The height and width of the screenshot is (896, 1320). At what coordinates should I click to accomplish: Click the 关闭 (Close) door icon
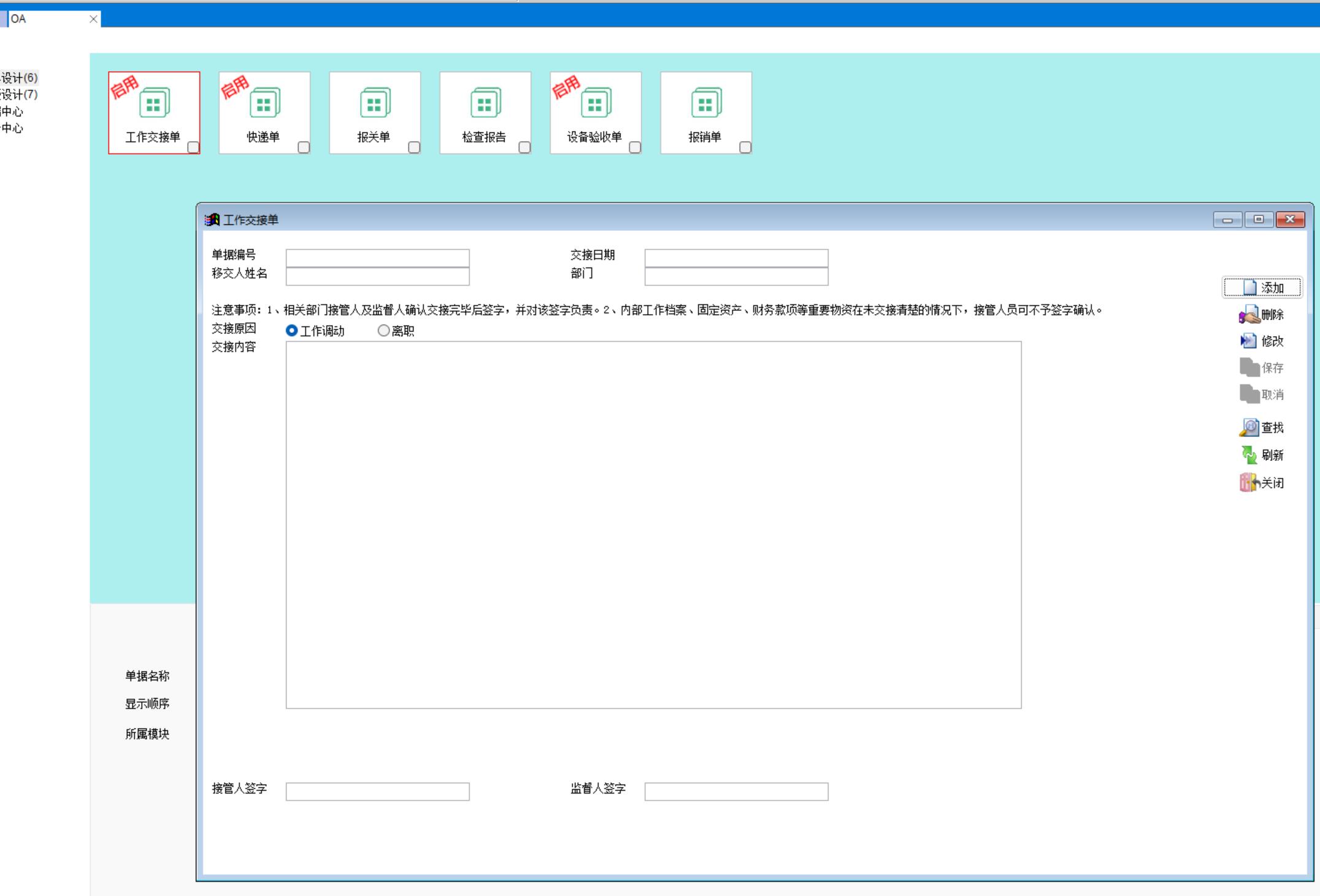point(1249,483)
